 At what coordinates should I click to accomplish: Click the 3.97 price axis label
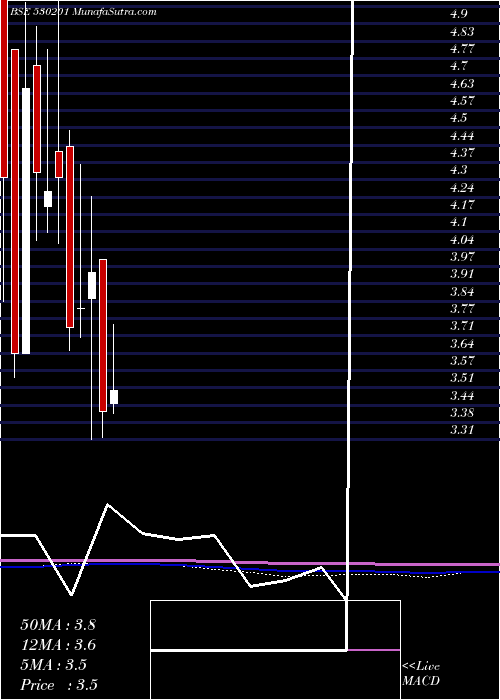[462, 257]
